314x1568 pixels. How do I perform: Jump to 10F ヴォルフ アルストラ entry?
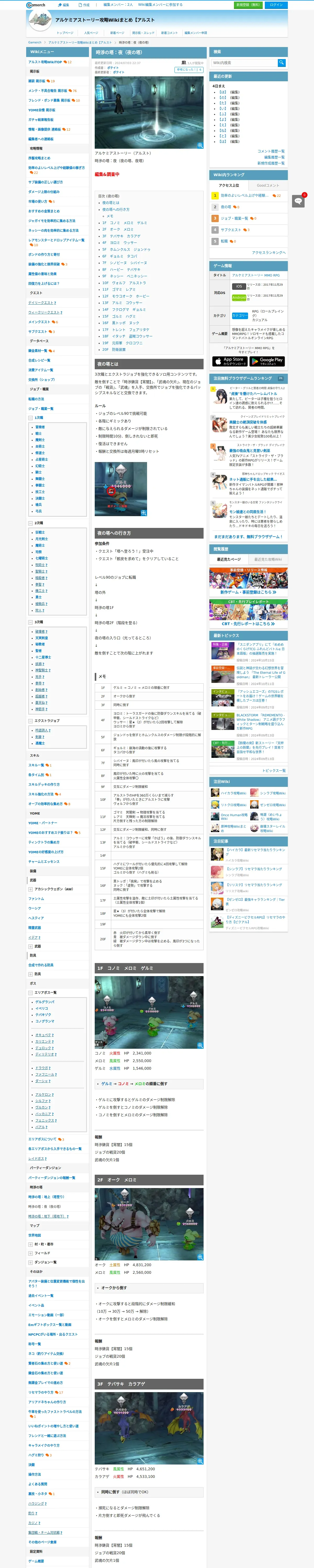pyautogui.click(x=124, y=283)
